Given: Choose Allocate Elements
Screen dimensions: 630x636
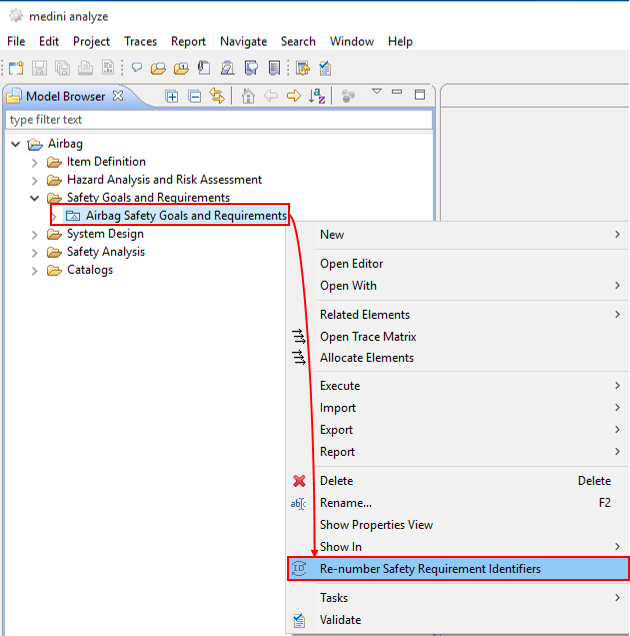Looking at the screenshot, I should (458, 358).
